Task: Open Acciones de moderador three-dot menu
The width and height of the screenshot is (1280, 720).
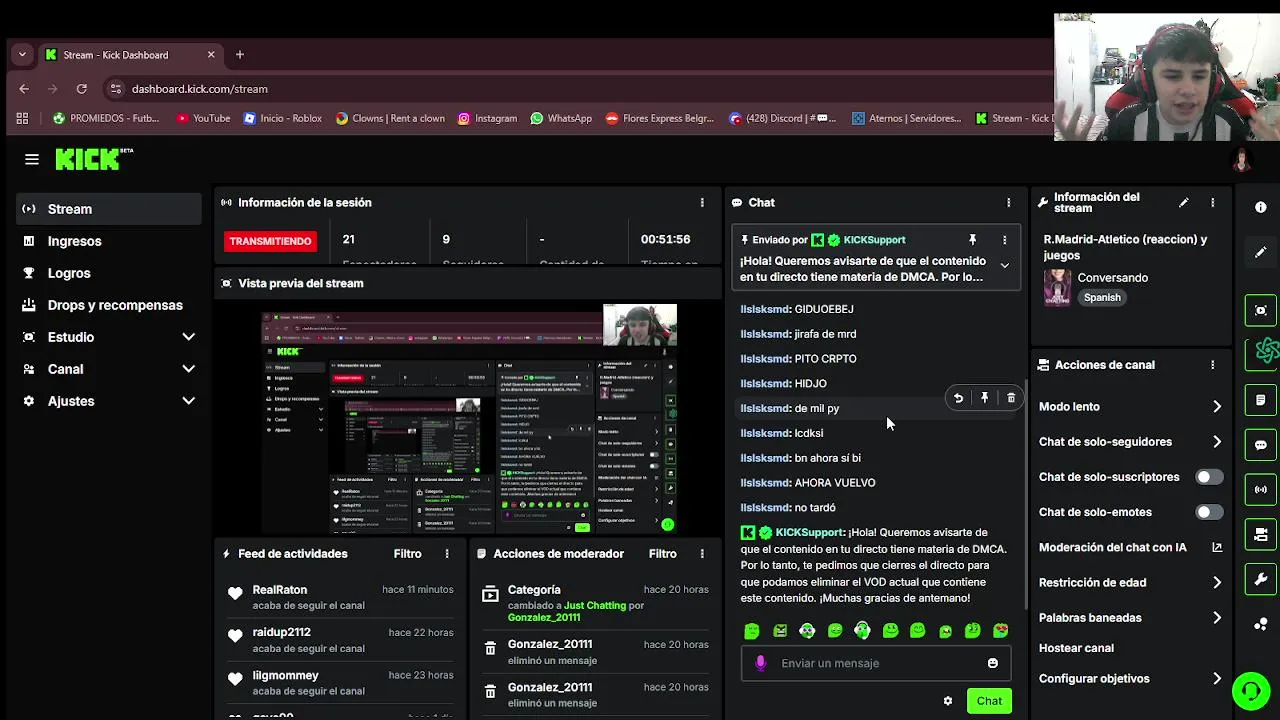Action: [x=702, y=554]
